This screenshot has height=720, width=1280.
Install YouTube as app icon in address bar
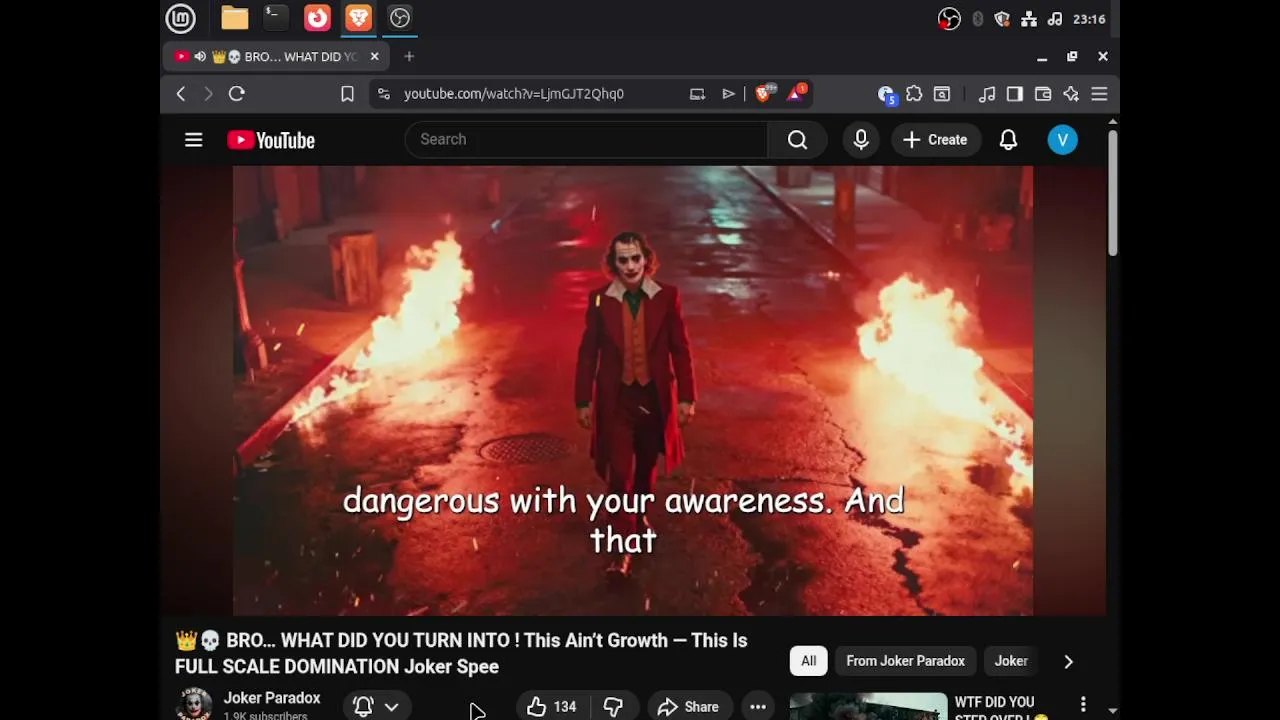click(697, 94)
